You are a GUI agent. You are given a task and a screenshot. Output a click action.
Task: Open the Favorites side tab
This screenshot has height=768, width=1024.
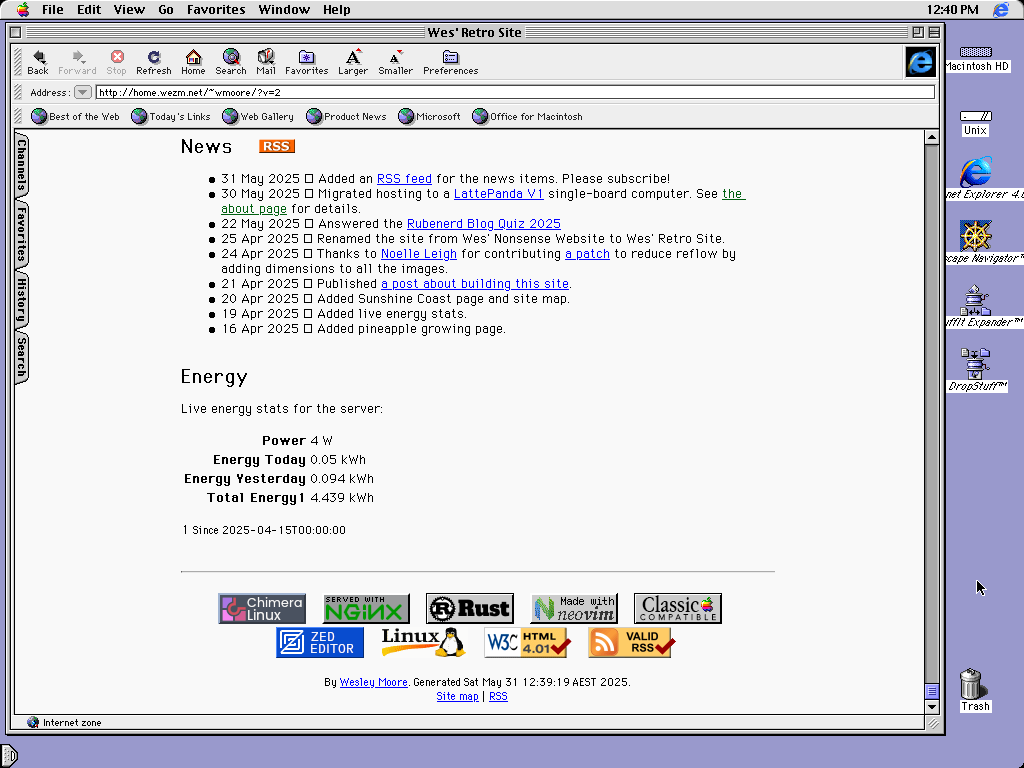22,235
